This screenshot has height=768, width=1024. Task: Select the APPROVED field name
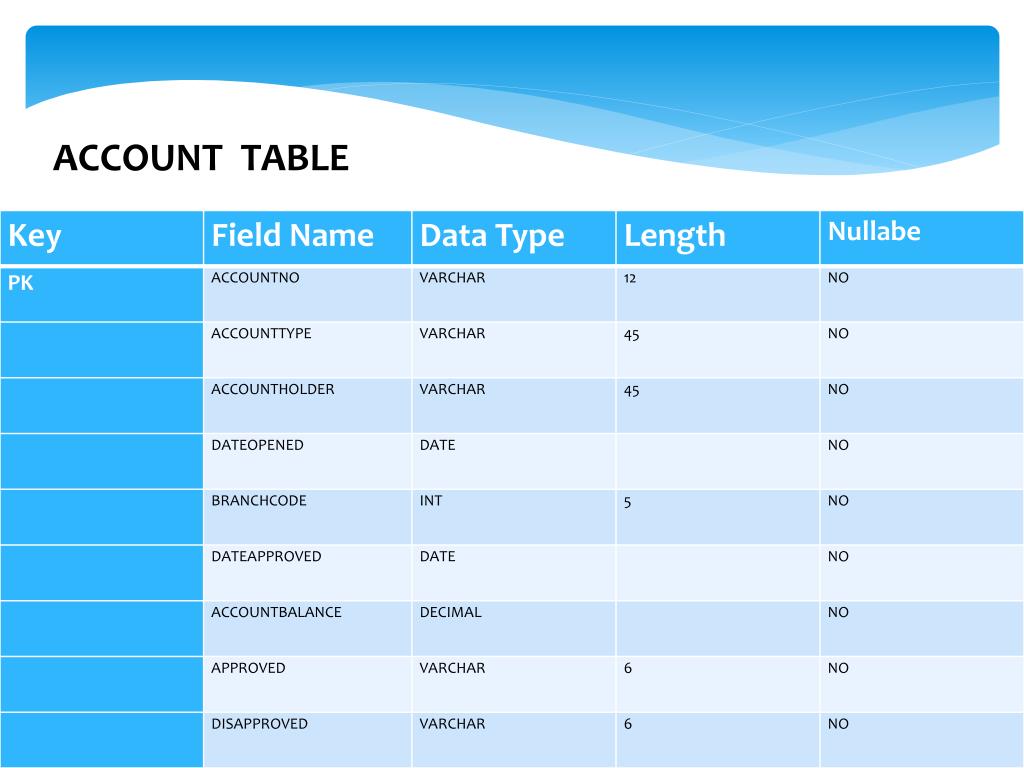(248, 668)
